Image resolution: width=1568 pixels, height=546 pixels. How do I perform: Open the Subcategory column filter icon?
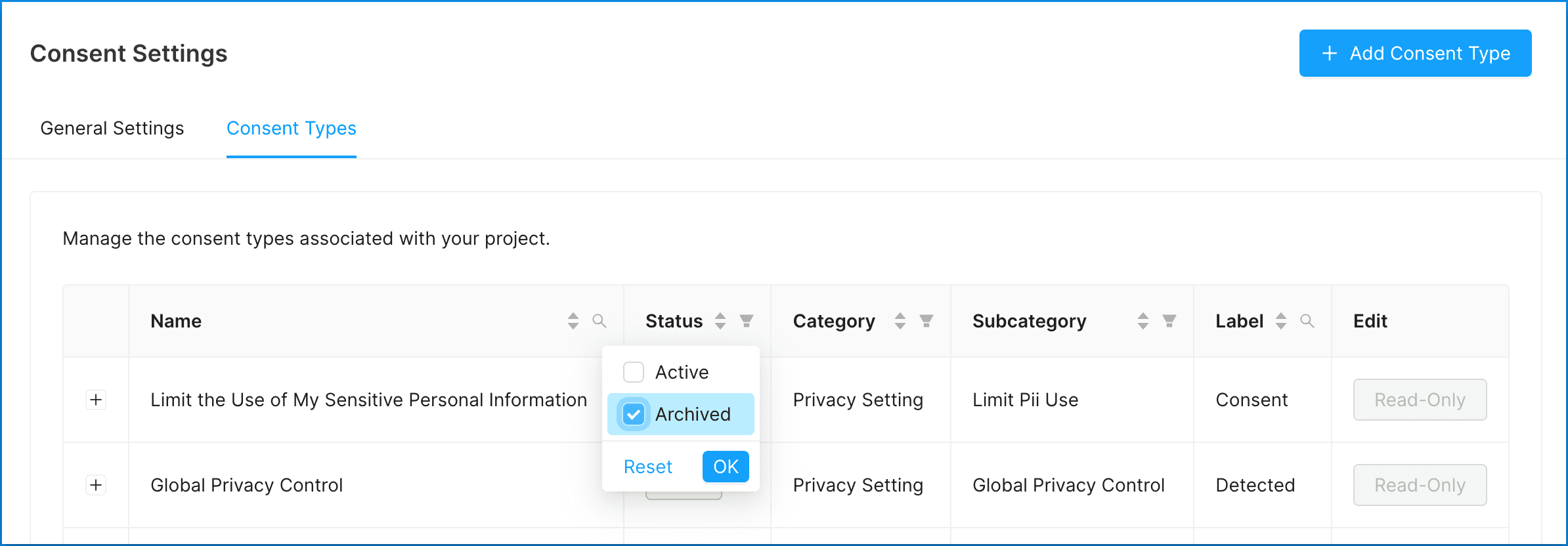[x=1169, y=321]
